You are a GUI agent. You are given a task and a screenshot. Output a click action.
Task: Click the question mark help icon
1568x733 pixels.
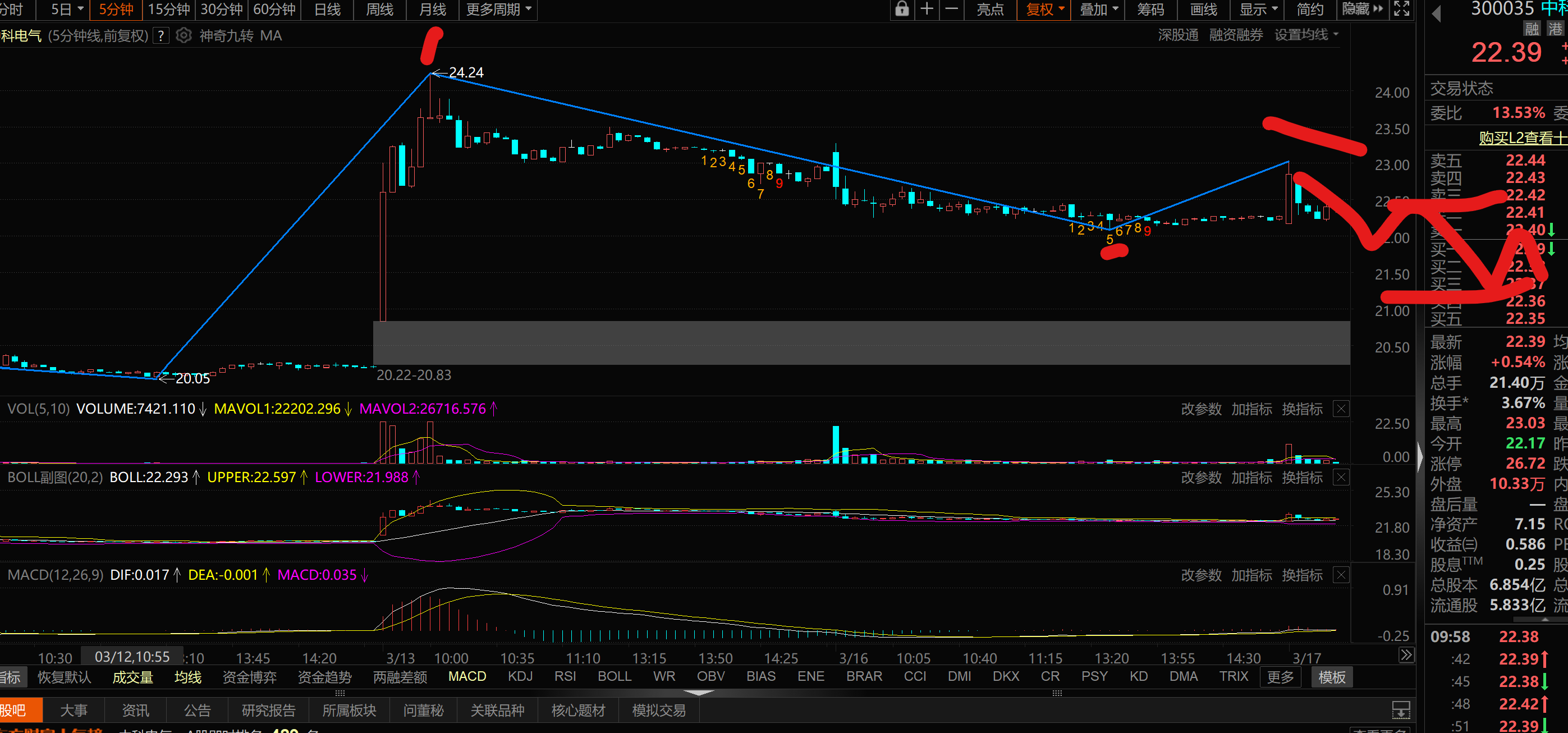(161, 36)
